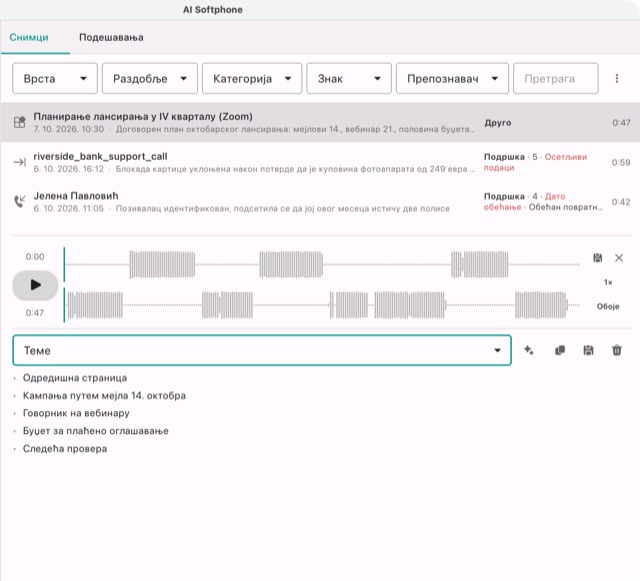Click the 0:59 duration of riverside call

(x=621, y=162)
